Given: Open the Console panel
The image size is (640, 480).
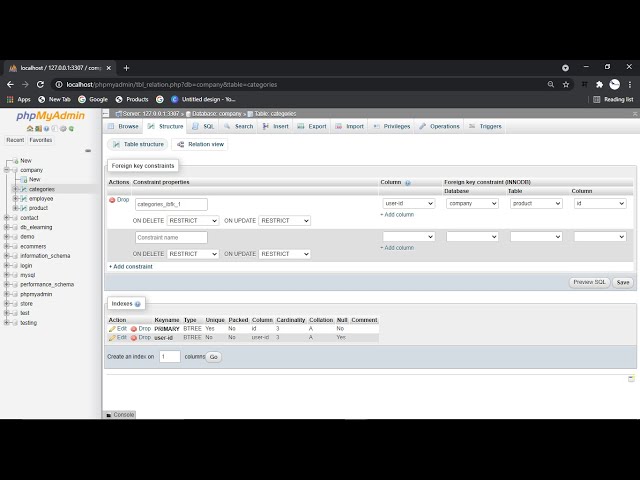Looking at the screenshot, I should tap(120, 415).
